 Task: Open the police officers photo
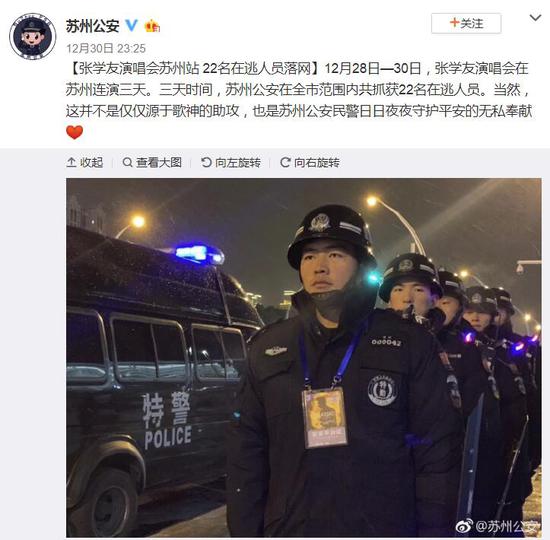point(304,358)
